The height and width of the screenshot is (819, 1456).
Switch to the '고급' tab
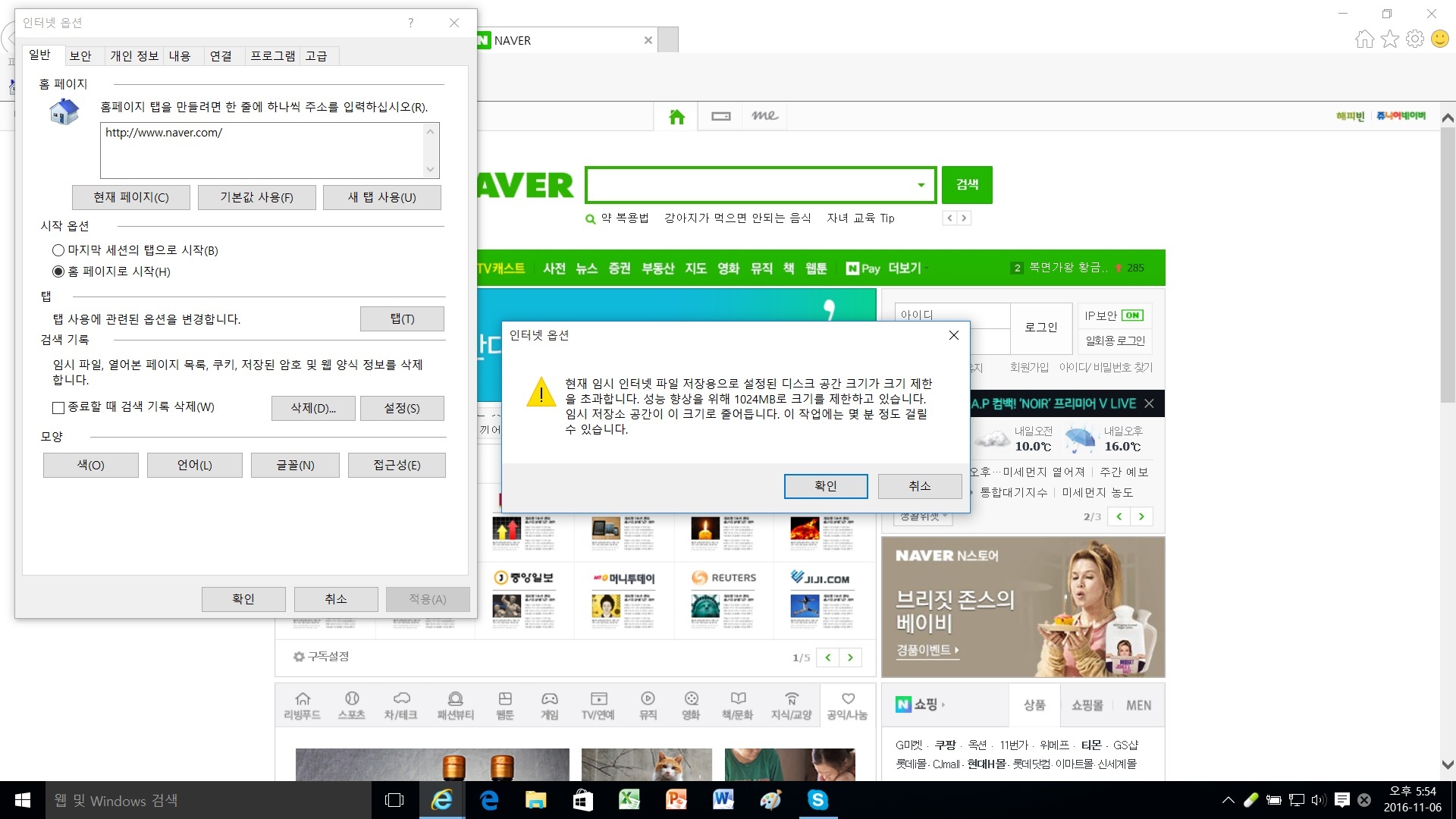click(316, 55)
